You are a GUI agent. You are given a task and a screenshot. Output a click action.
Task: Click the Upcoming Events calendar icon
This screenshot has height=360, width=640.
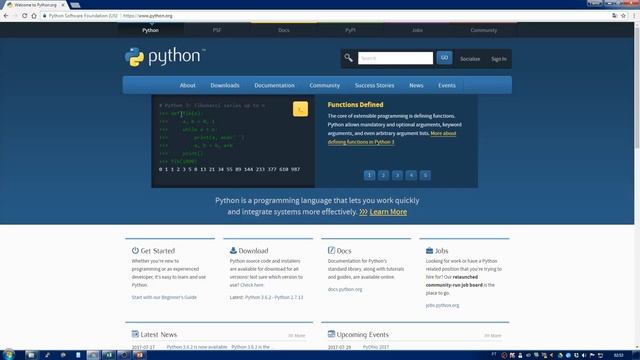point(331,334)
